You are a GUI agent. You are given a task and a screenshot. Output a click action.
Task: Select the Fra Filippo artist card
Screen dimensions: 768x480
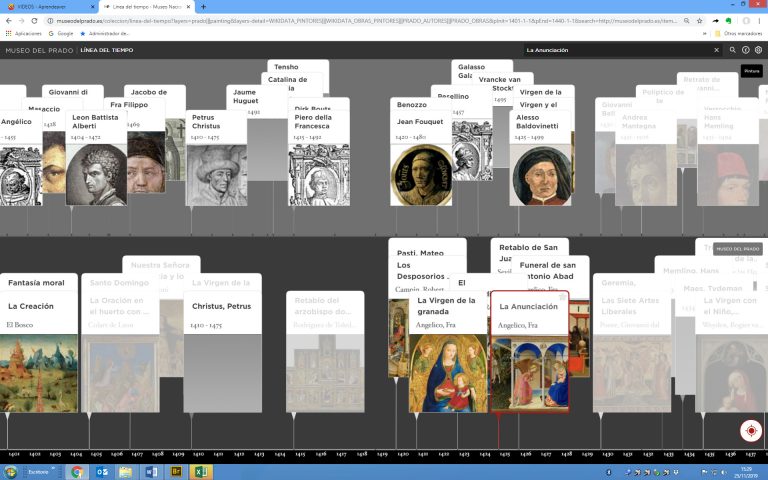click(x=133, y=104)
